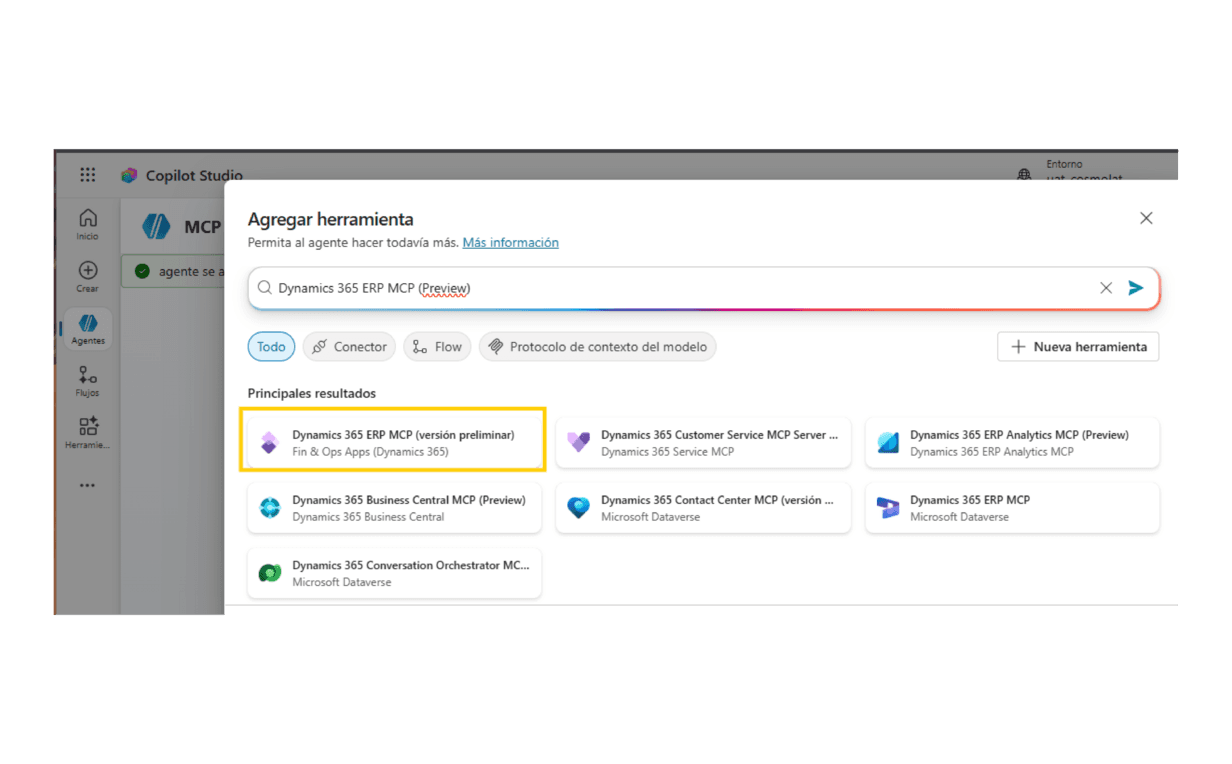
Task: Filter results by Flow
Action: [436, 347]
